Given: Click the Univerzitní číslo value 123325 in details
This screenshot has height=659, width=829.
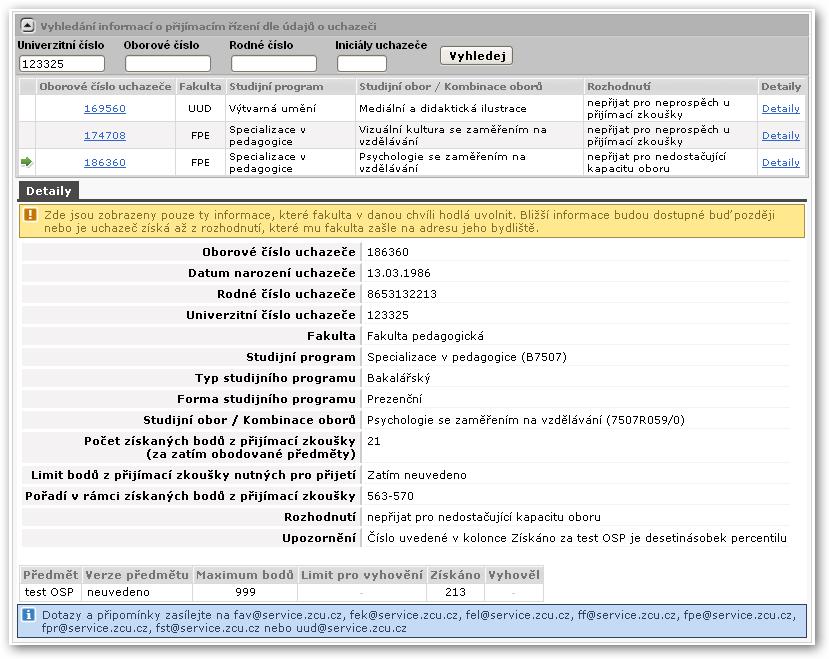Looking at the screenshot, I should point(388,315).
